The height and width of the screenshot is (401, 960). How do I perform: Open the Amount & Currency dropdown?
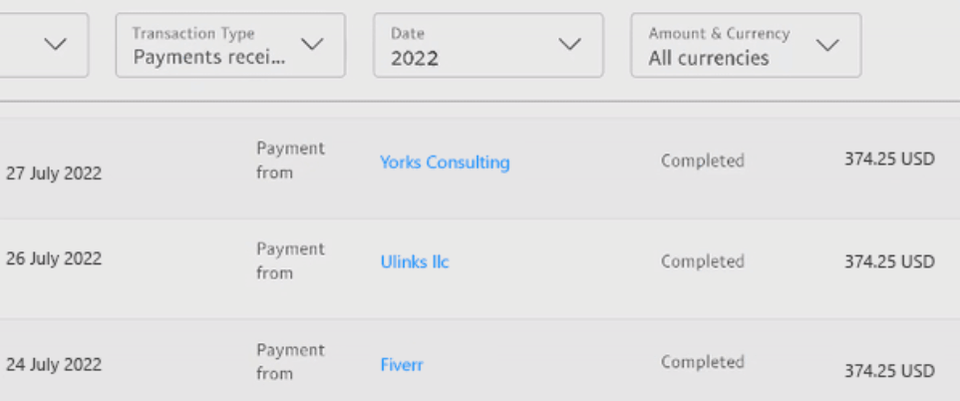(745, 45)
